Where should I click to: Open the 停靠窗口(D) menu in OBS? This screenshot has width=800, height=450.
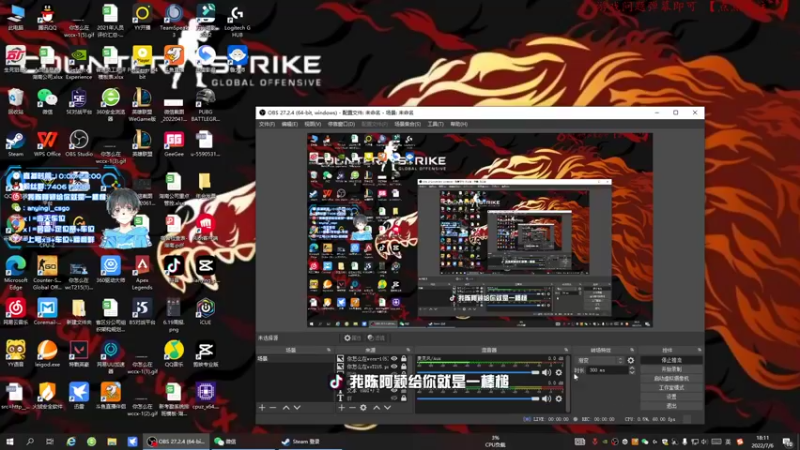click(341, 124)
